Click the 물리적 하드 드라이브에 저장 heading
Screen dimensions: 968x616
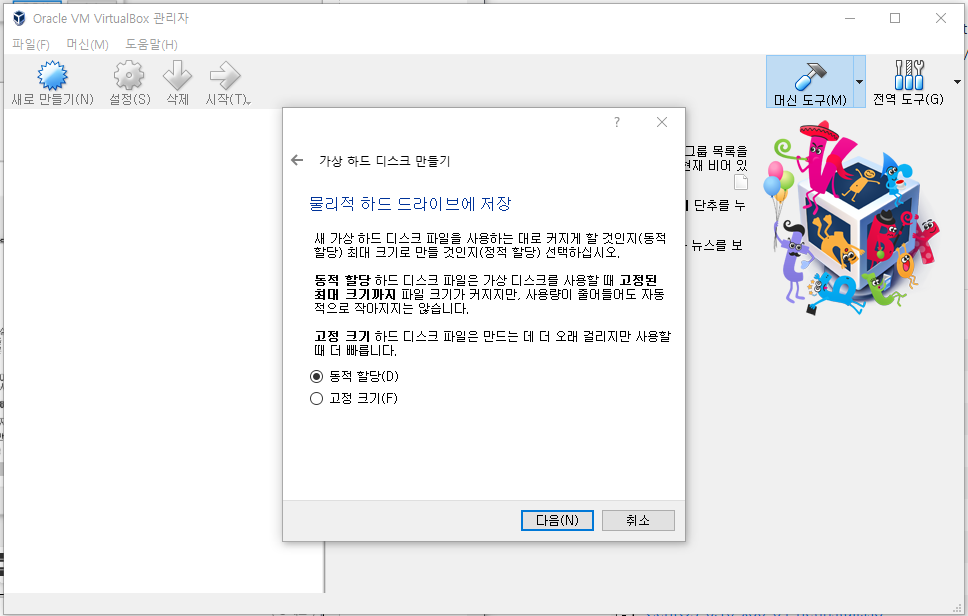tap(410, 204)
